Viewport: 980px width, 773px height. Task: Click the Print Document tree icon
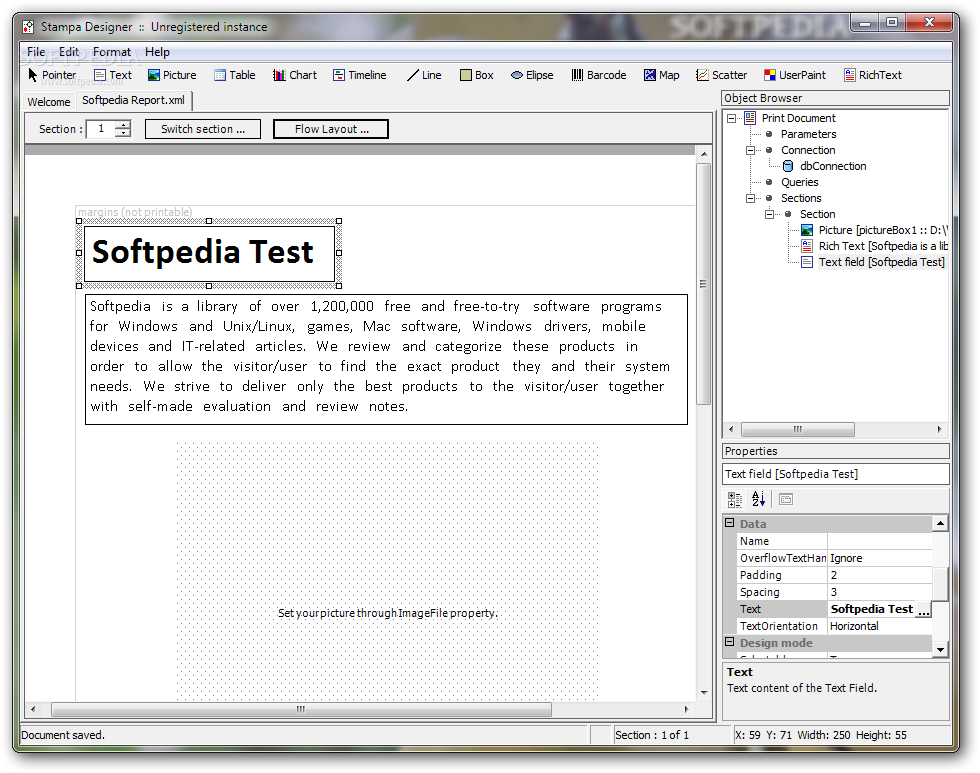[750, 118]
